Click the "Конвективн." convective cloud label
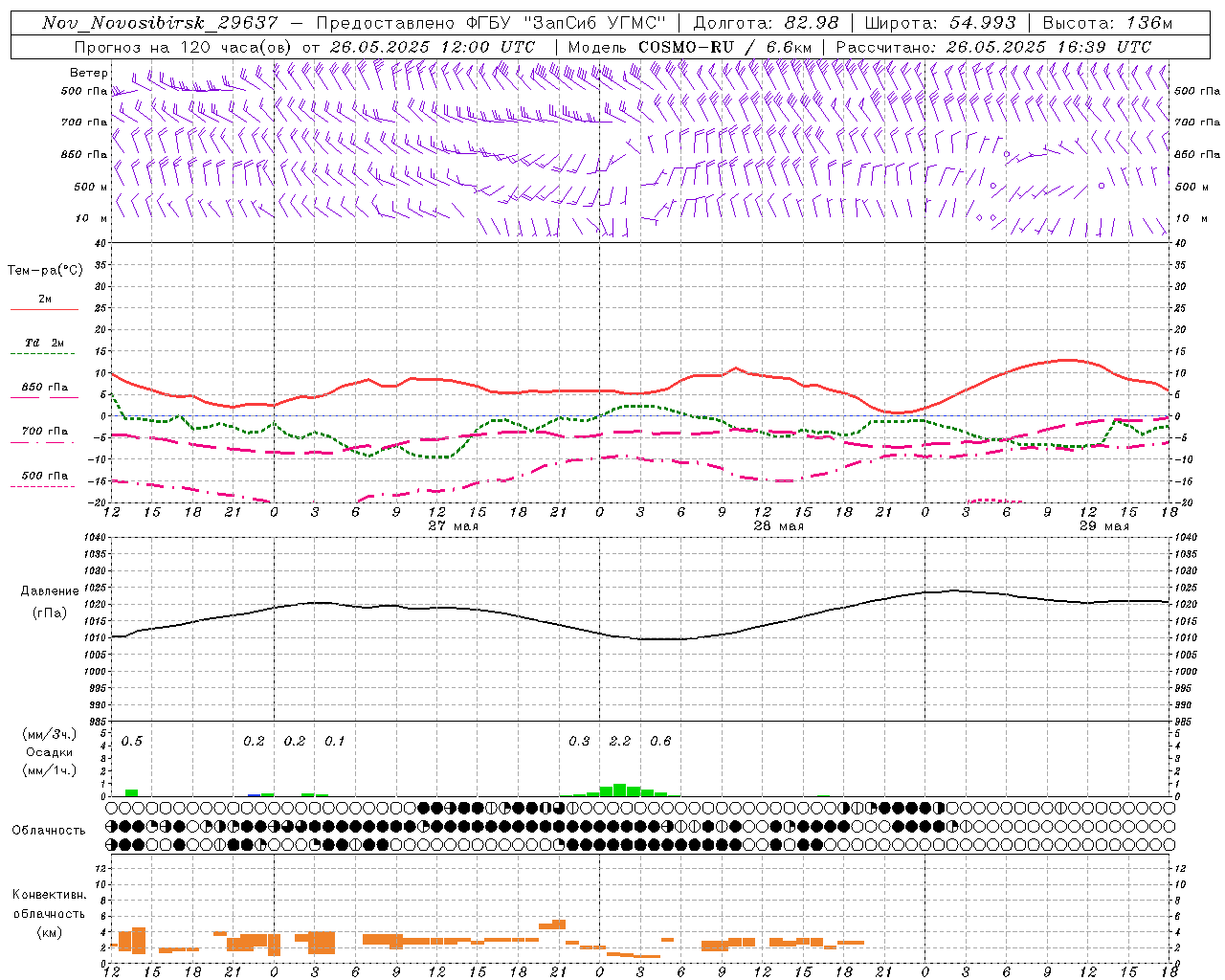1225x980 pixels. click(49, 895)
